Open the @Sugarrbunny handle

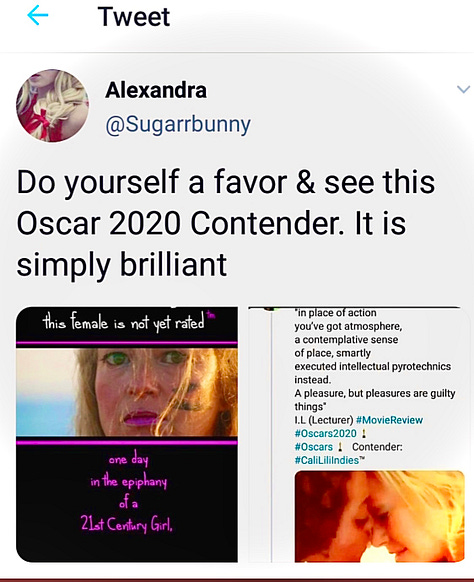178,124
